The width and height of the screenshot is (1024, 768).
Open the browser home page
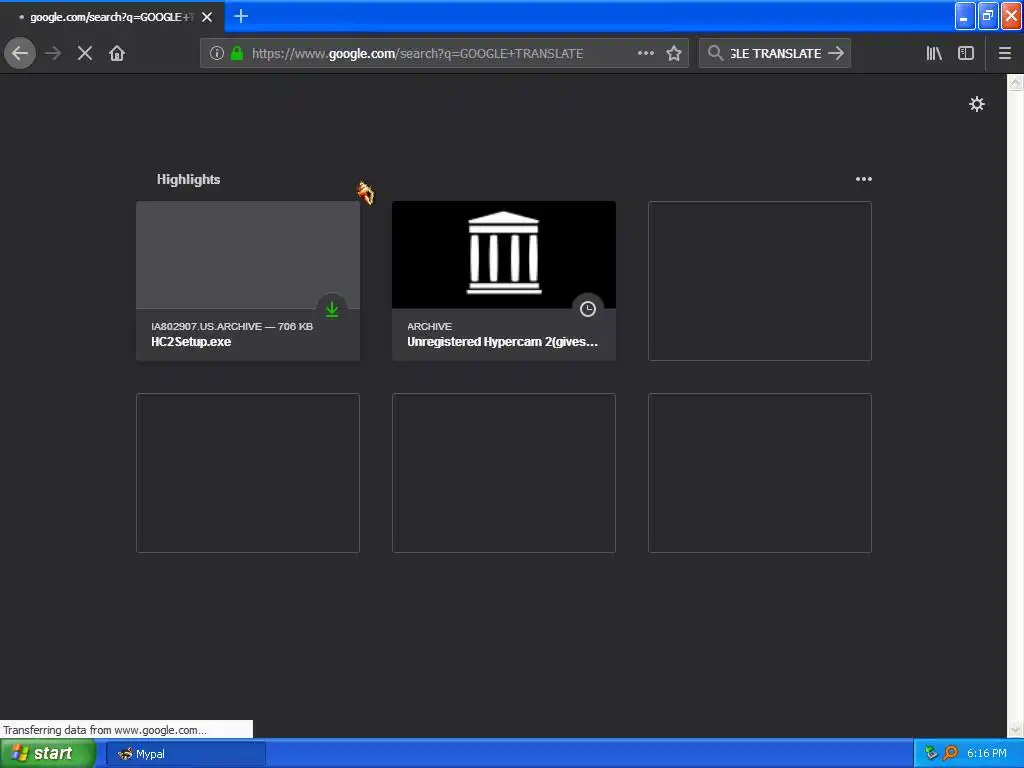117,54
